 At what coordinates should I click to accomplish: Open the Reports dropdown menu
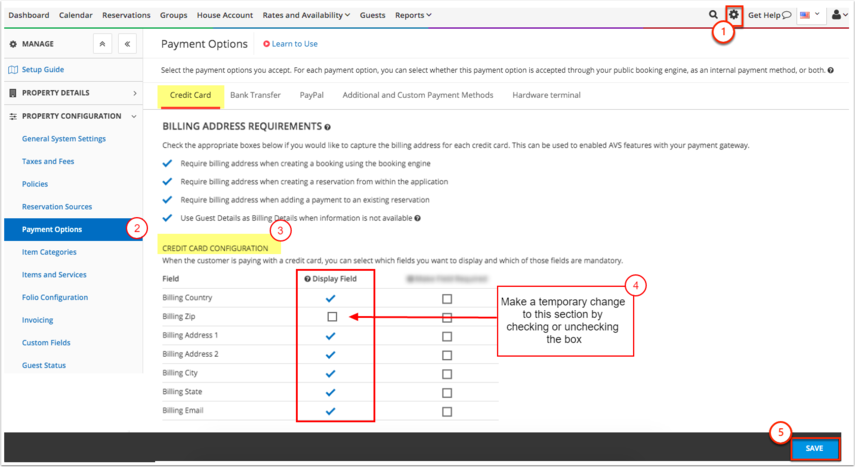(413, 15)
